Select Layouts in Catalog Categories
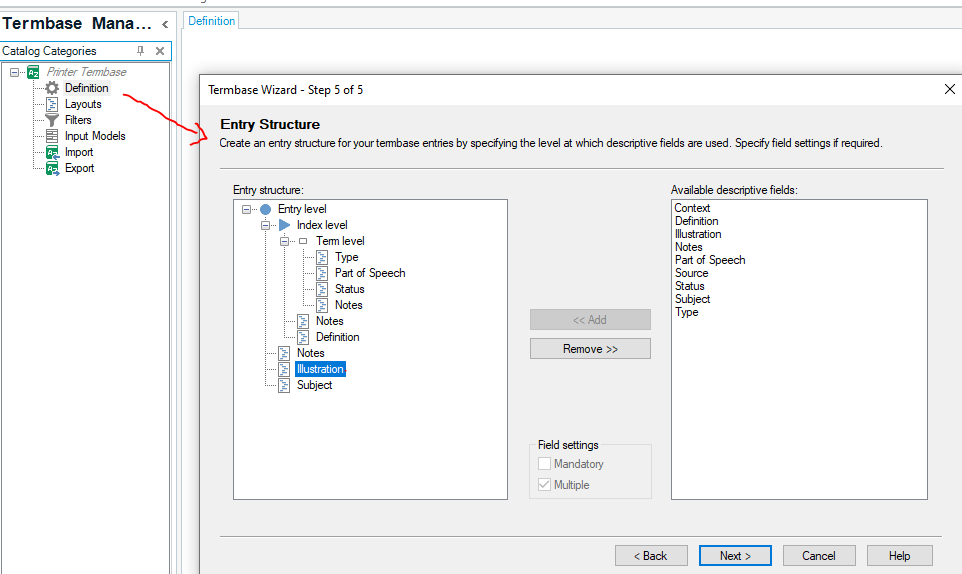 click(x=83, y=104)
